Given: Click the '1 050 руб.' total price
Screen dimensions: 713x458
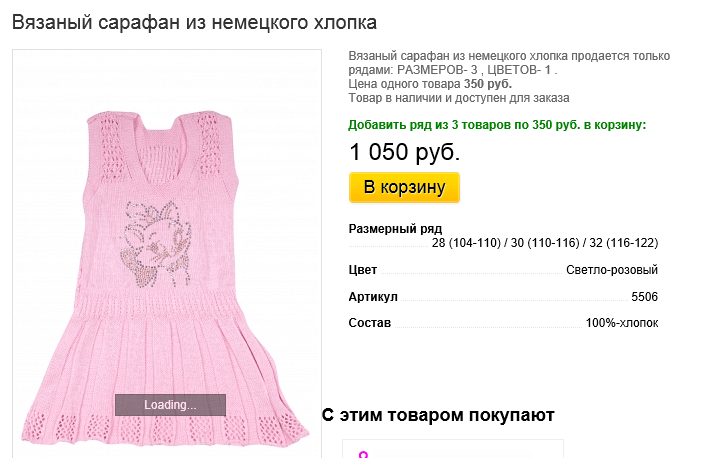Looking at the screenshot, I should pos(404,153).
